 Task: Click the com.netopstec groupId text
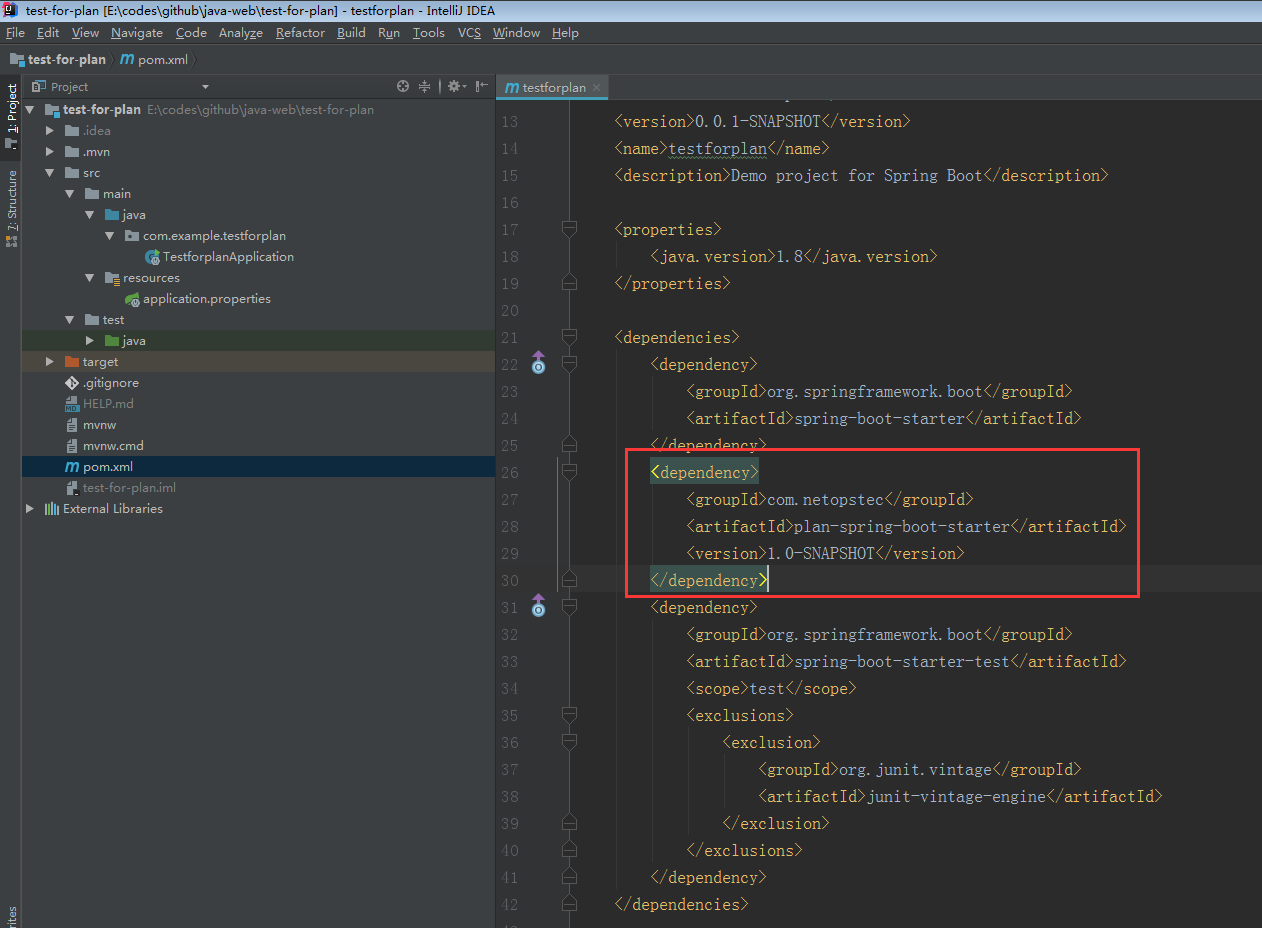(825, 499)
